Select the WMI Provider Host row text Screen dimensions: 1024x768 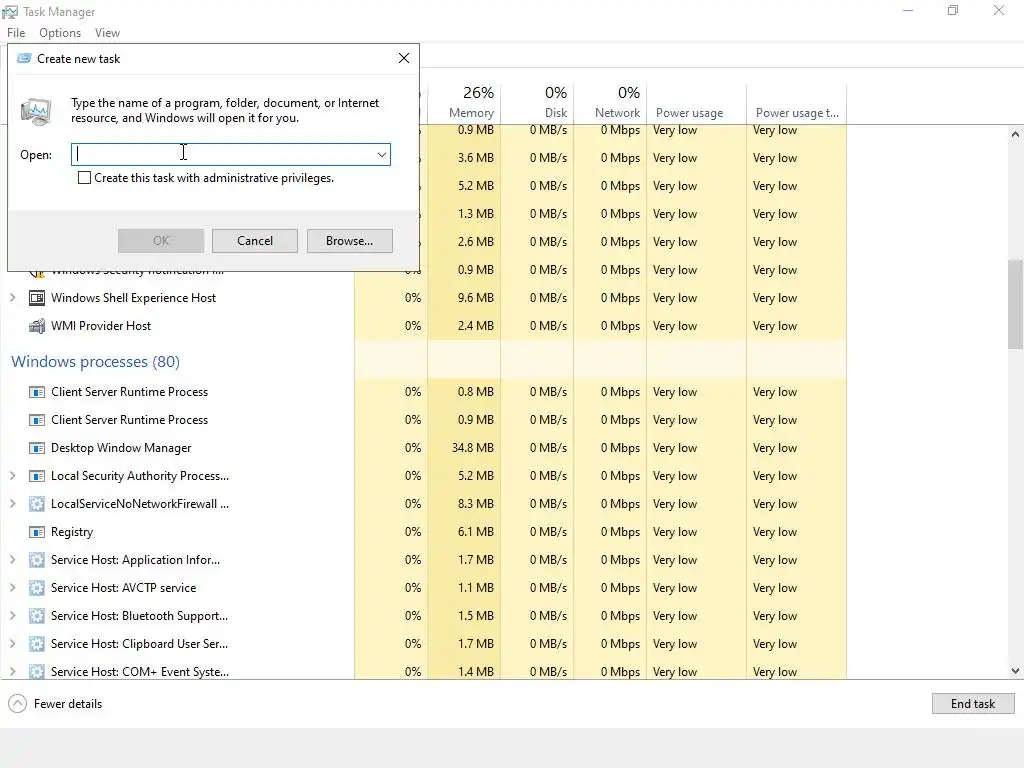point(101,326)
